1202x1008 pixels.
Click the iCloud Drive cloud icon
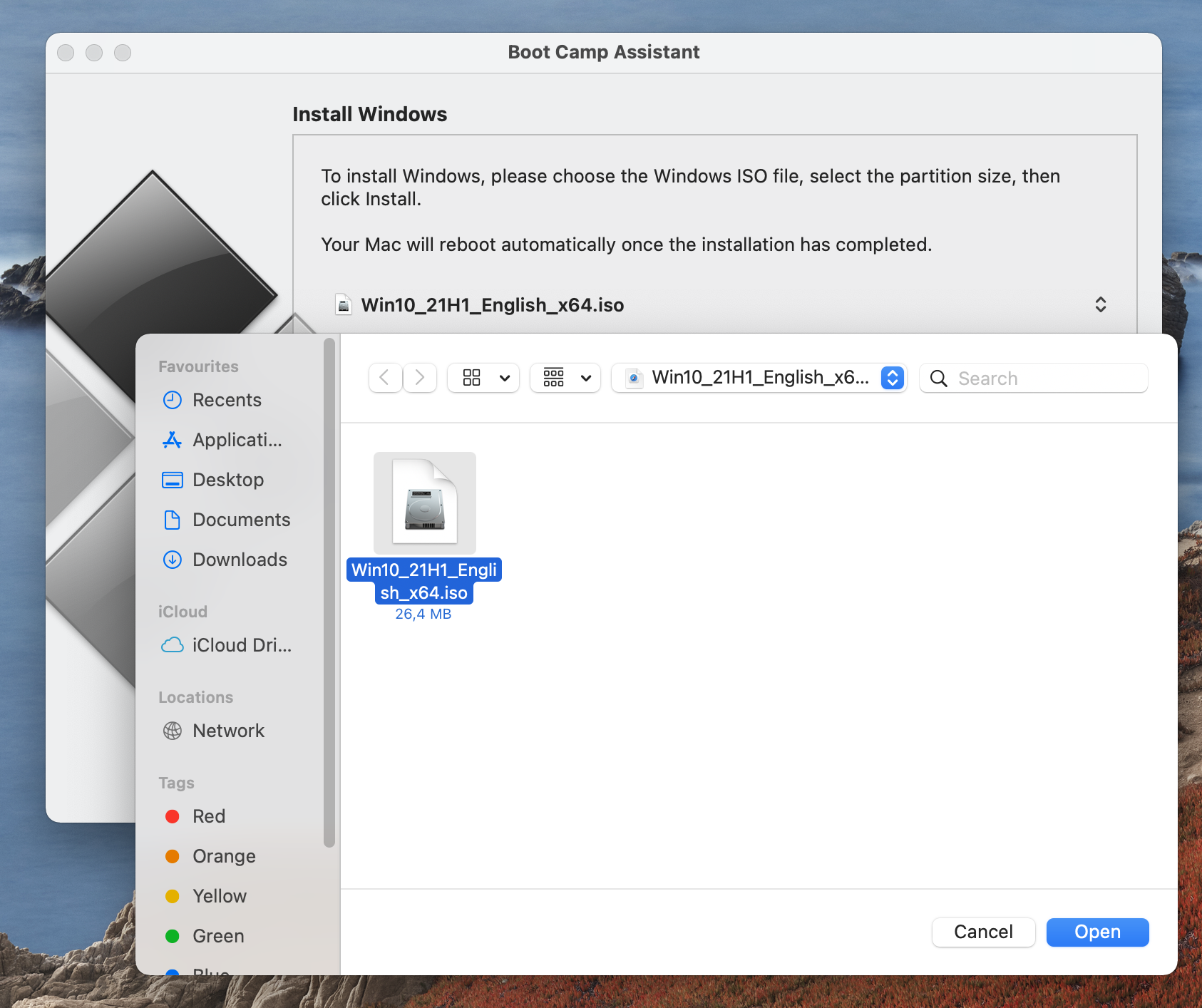[173, 645]
